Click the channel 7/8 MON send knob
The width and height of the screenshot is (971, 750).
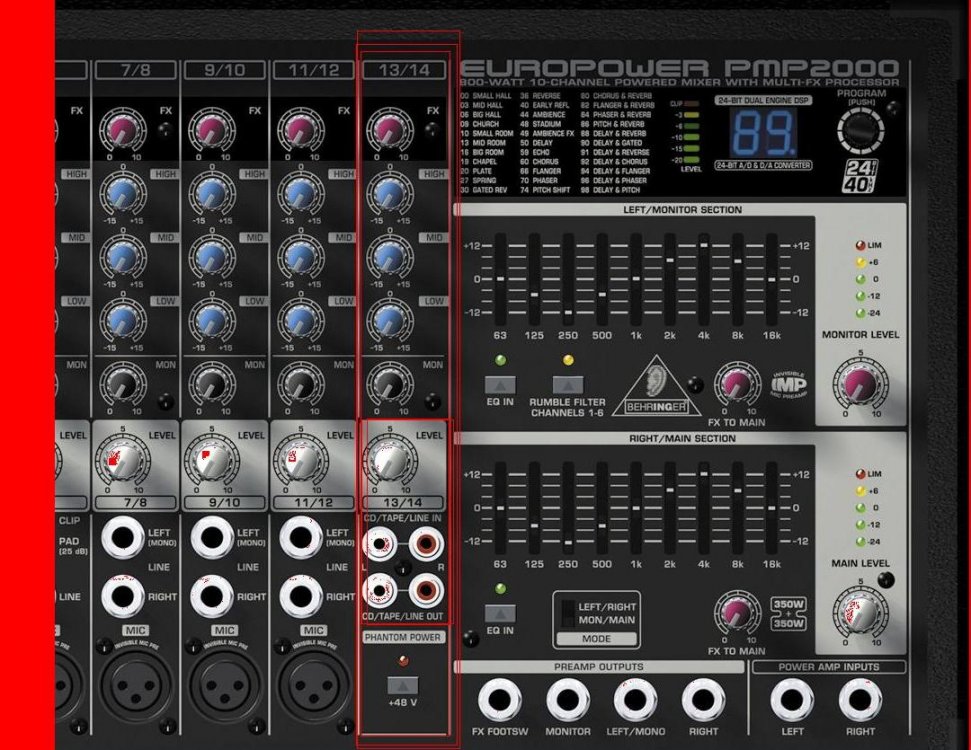(123, 385)
